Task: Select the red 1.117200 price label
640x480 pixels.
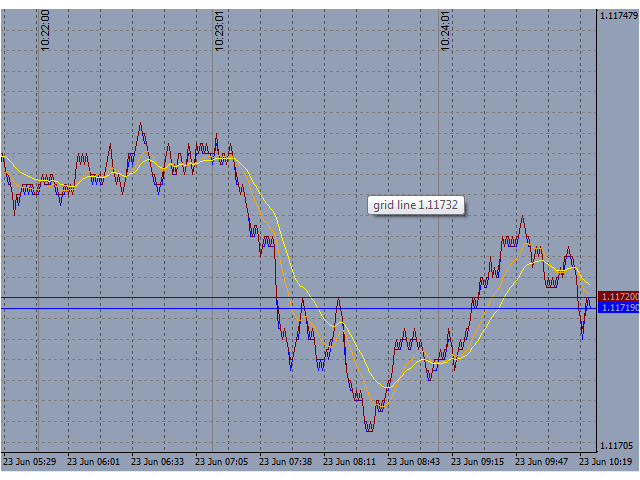Action: coord(619,296)
